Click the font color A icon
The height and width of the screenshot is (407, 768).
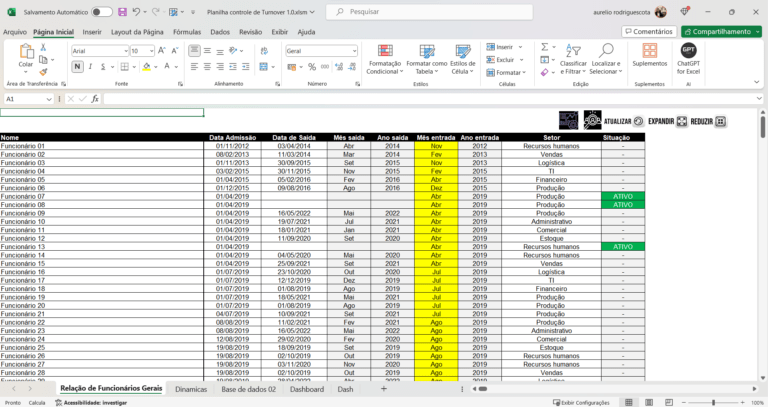(167, 67)
